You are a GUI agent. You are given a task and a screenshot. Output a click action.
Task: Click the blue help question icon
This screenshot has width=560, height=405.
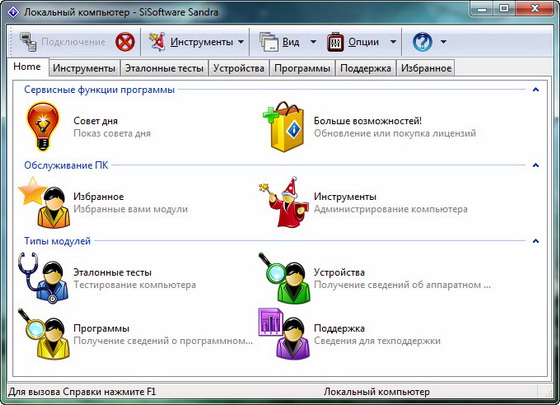point(422,42)
